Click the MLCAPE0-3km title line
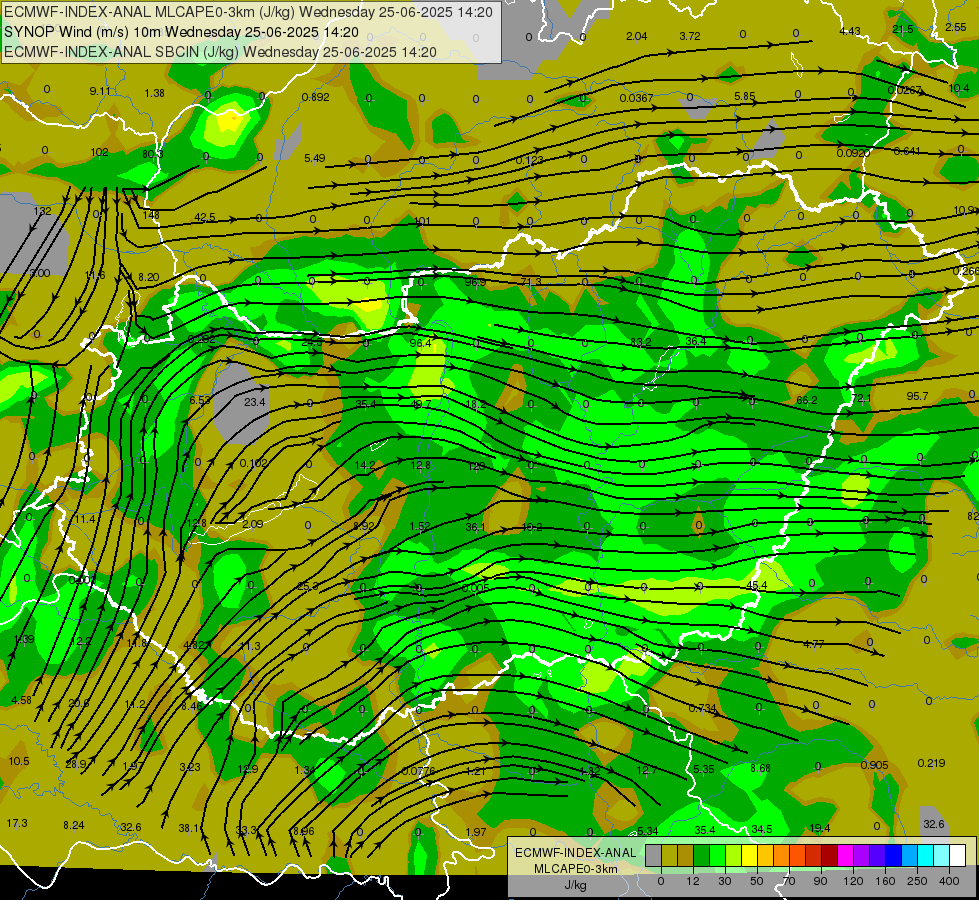The image size is (979, 900). pyautogui.click(x=248, y=12)
